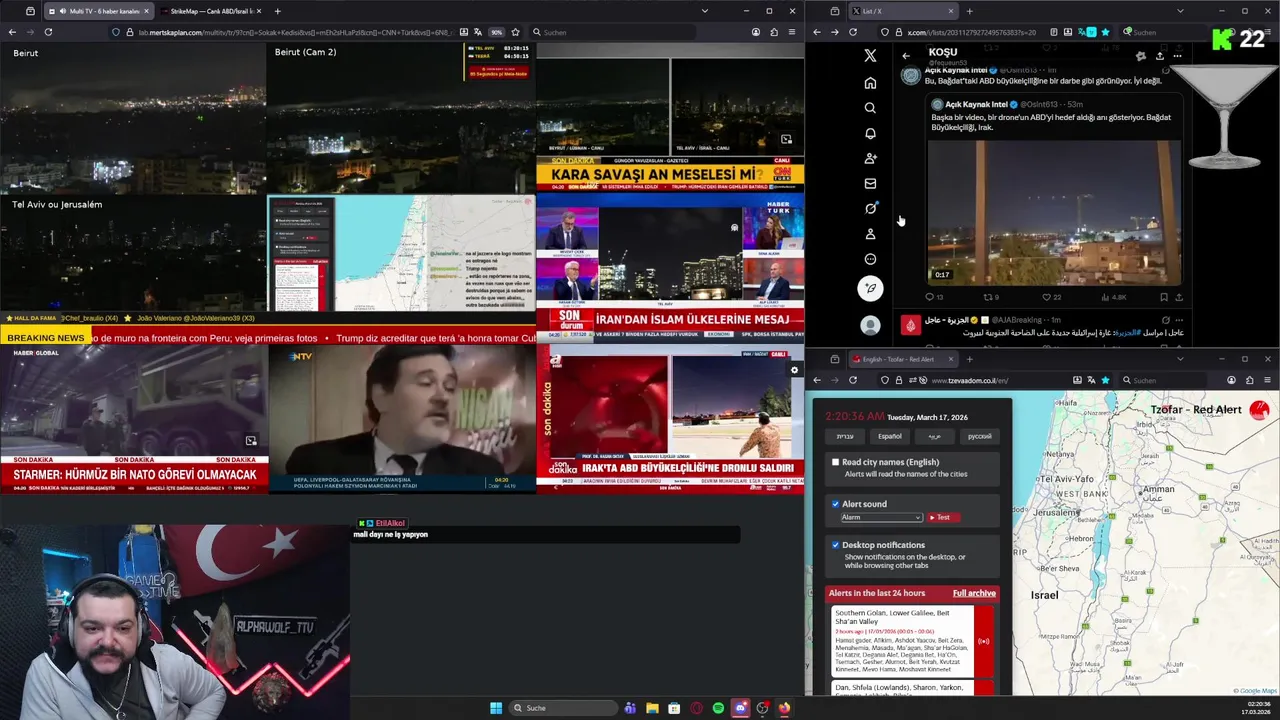The width and height of the screenshot is (1280, 720).
Task: Open X Notifications bell
Action: coord(870,133)
